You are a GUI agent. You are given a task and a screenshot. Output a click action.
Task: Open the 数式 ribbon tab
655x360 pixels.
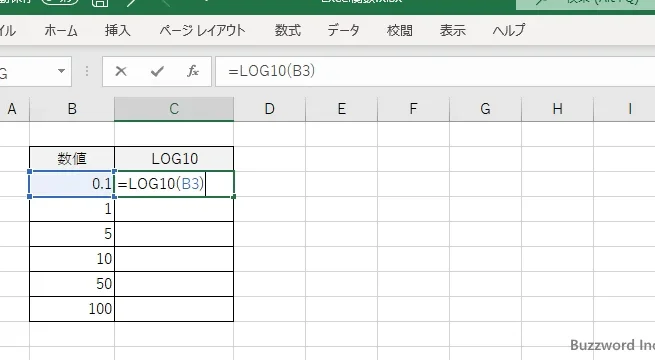point(288,30)
